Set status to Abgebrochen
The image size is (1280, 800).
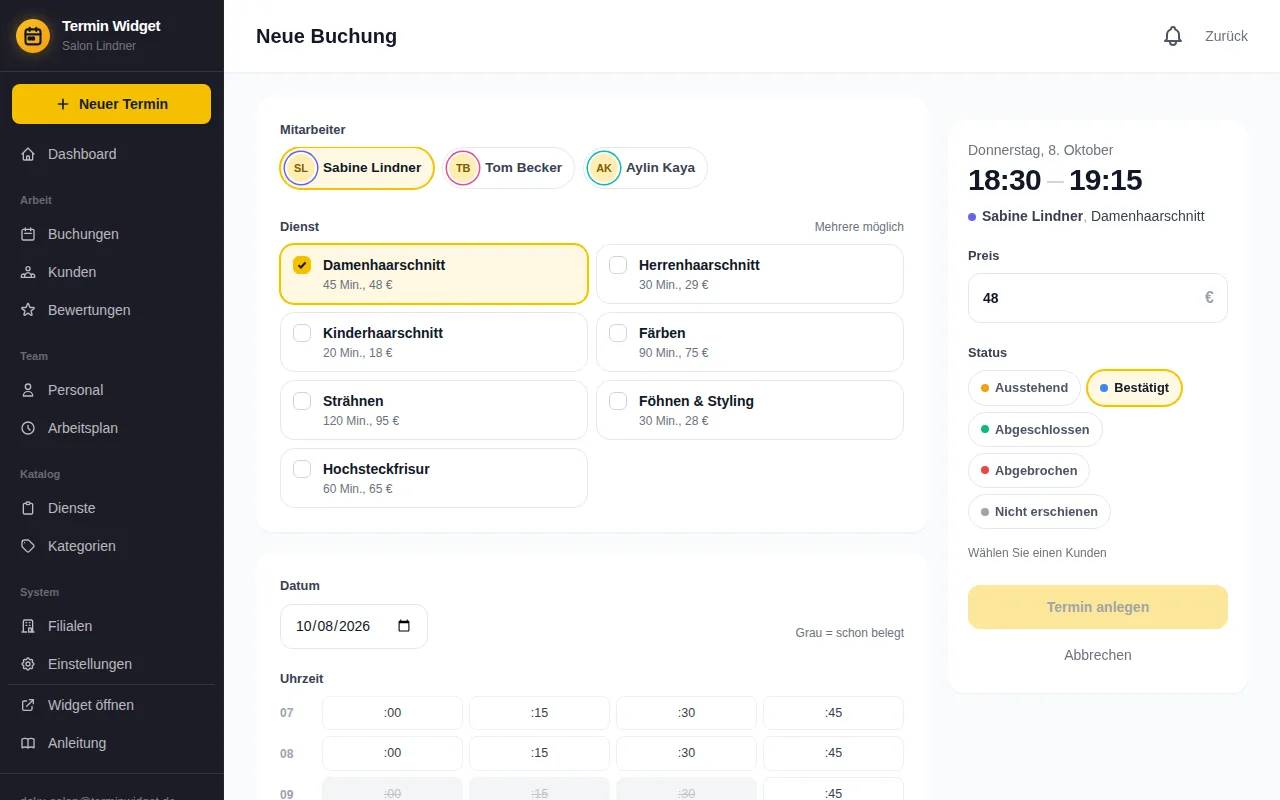pyautogui.click(x=1029, y=470)
